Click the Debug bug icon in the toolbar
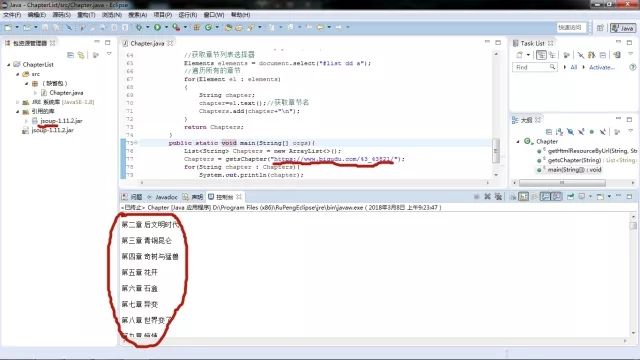The image size is (640, 360). click(139, 27)
